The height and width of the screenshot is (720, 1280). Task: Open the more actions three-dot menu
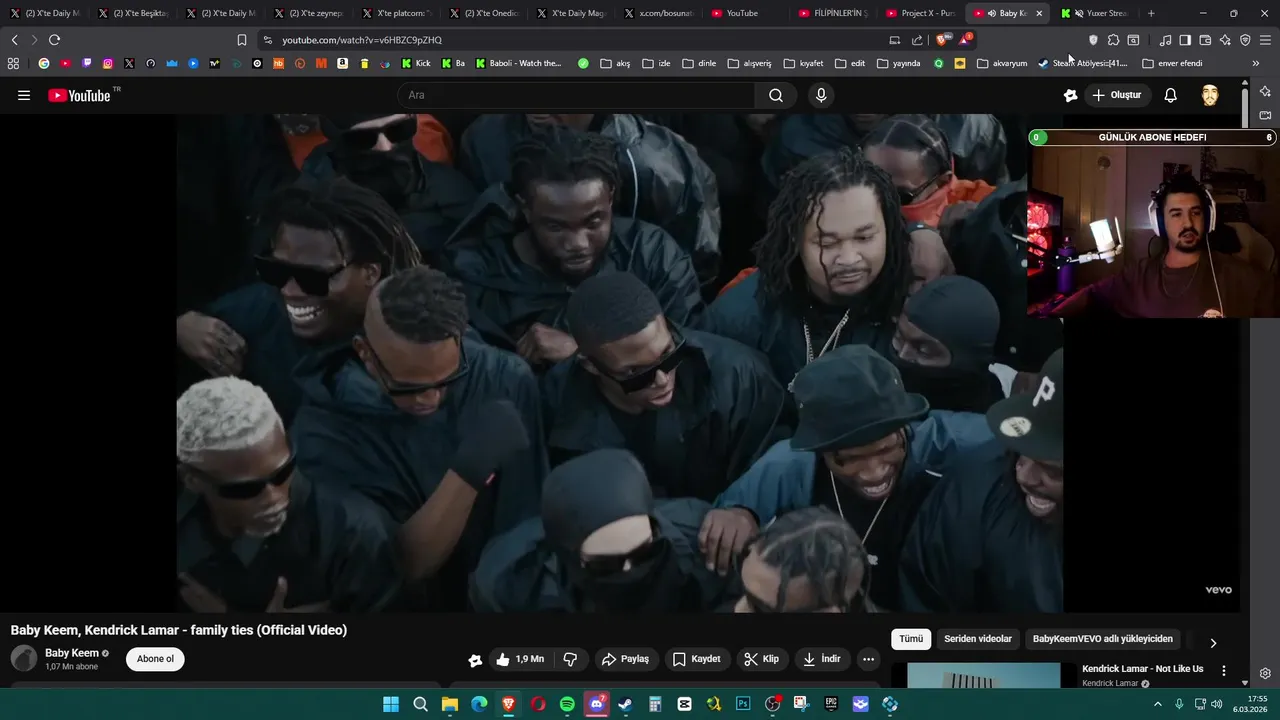868,659
